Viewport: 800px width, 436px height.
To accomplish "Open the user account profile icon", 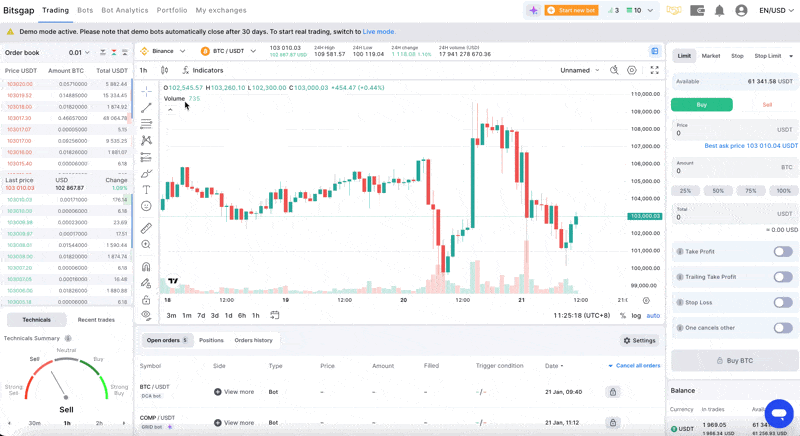I will click(741, 11).
